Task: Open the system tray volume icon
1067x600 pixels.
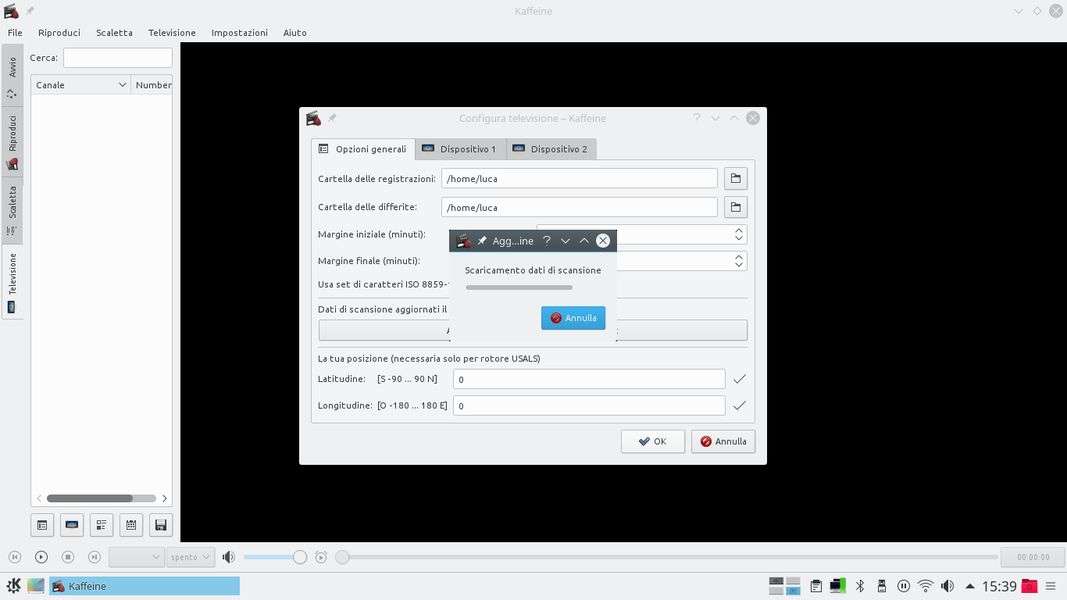Action: [x=947, y=586]
